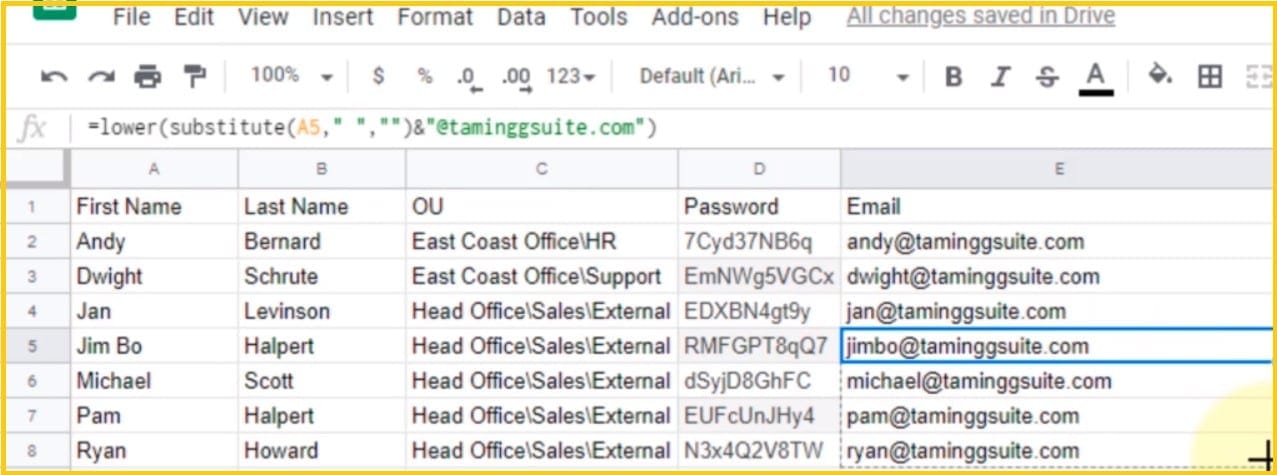Viewport: 1277px width, 475px height.
Task: Toggle Italic formatting
Action: [x=1000, y=76]
